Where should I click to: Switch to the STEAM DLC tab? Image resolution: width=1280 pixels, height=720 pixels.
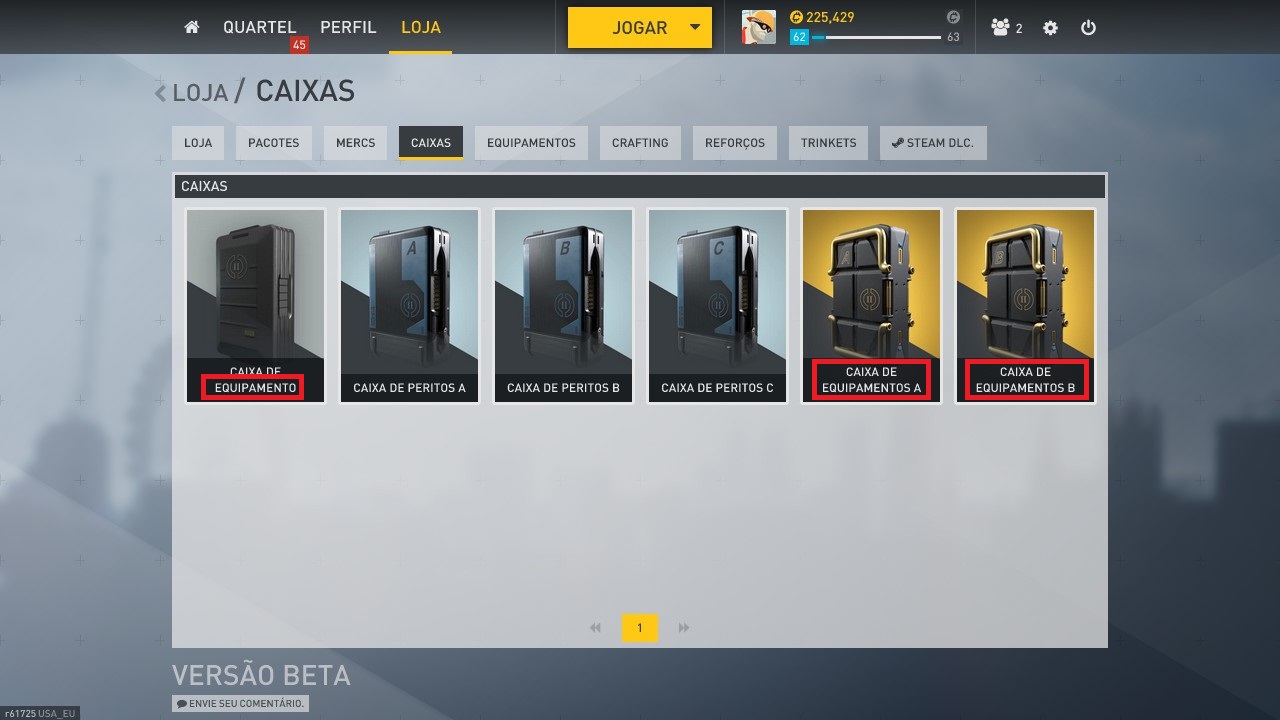tap(933, 143)
